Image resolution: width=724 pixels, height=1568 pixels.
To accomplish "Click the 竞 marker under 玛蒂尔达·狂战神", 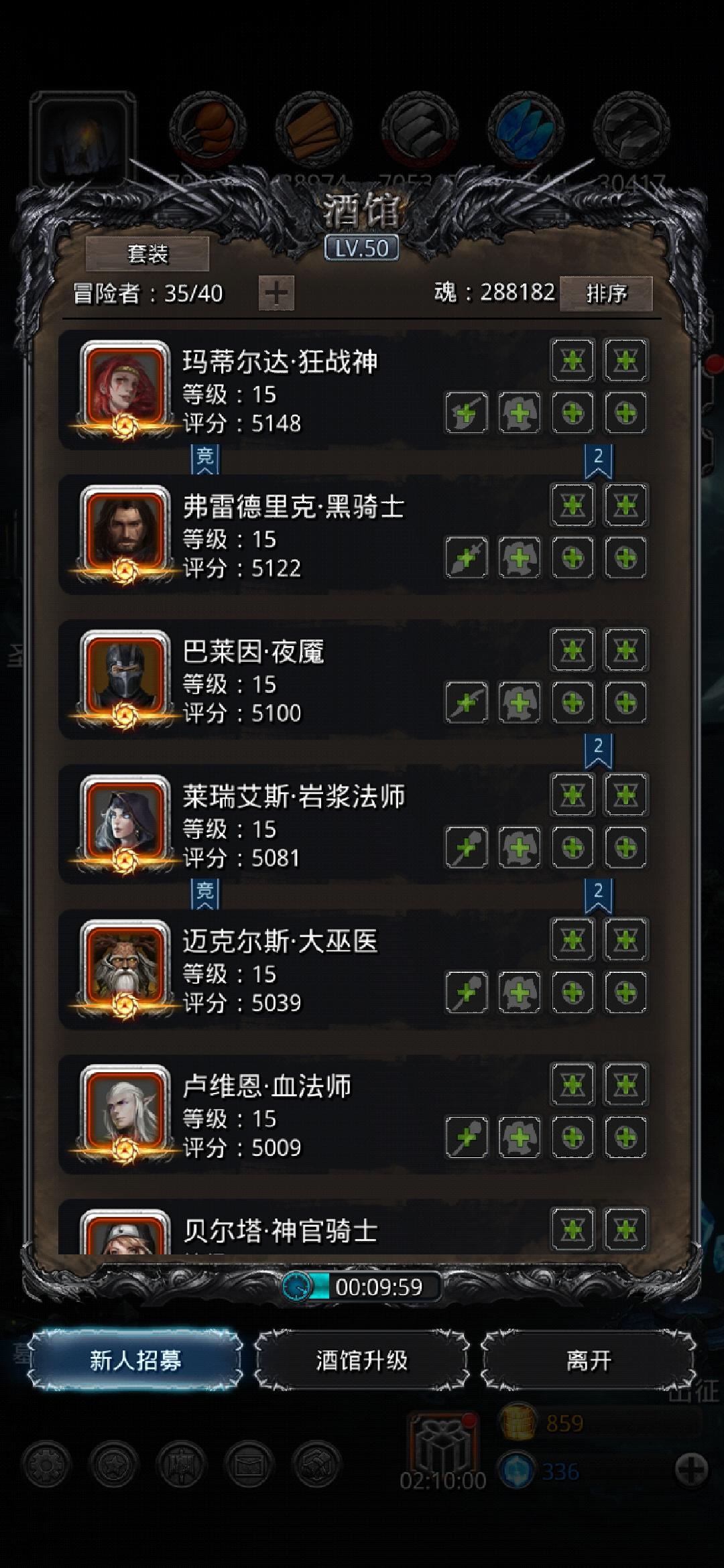I will click(205, 459).
